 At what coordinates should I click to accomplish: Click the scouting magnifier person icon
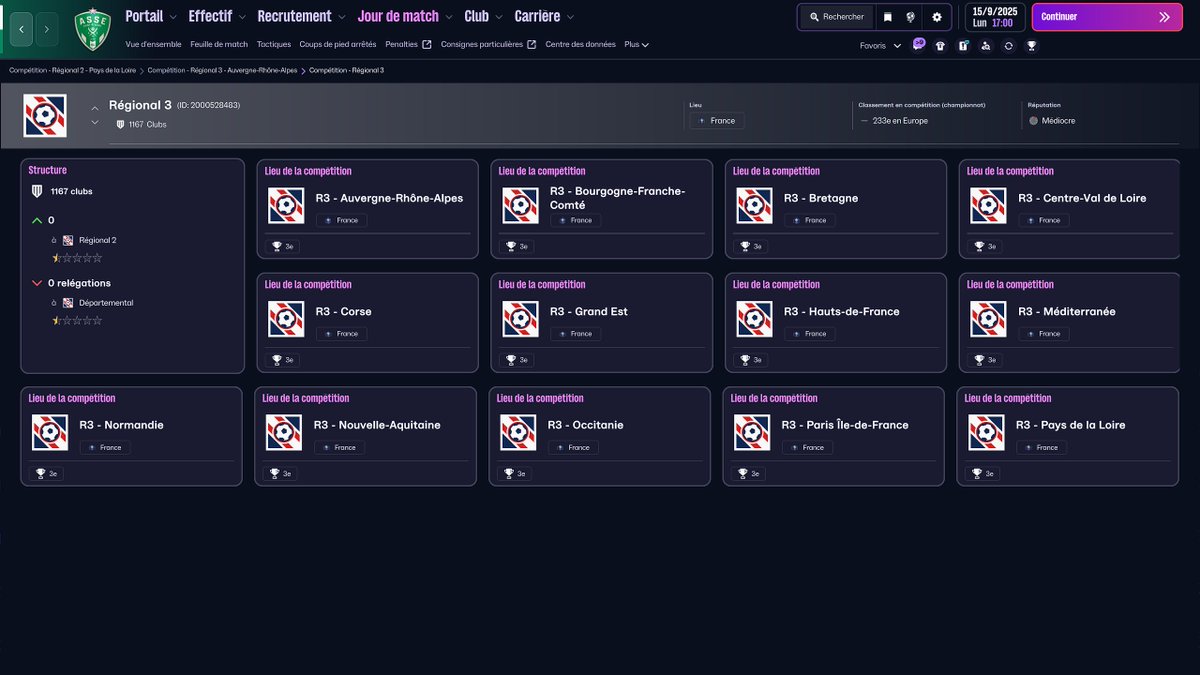pos(986,46)
